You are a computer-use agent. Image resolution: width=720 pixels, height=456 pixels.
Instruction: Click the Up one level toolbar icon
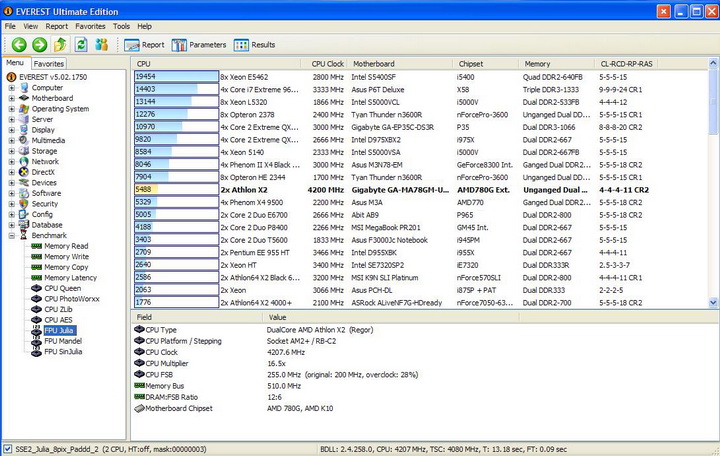click(60, 45)
